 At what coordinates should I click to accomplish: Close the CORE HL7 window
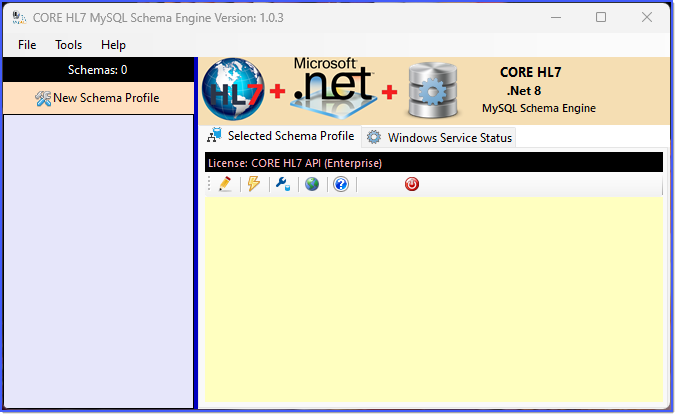coord(647,18)
